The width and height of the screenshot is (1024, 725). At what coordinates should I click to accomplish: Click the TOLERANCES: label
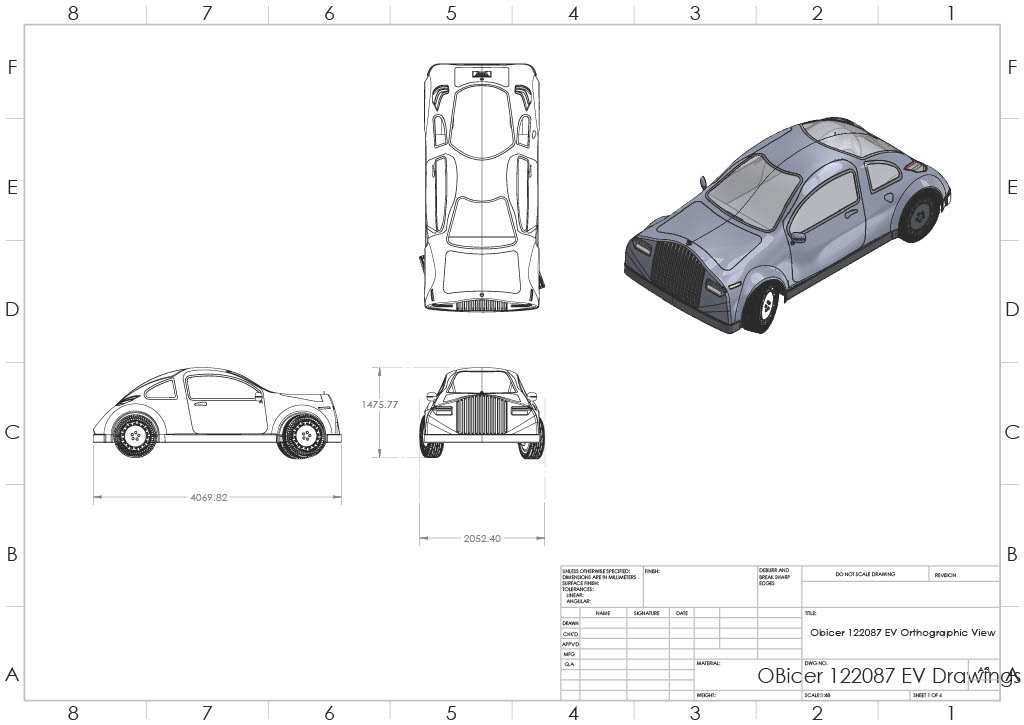(x=578, y=589)
